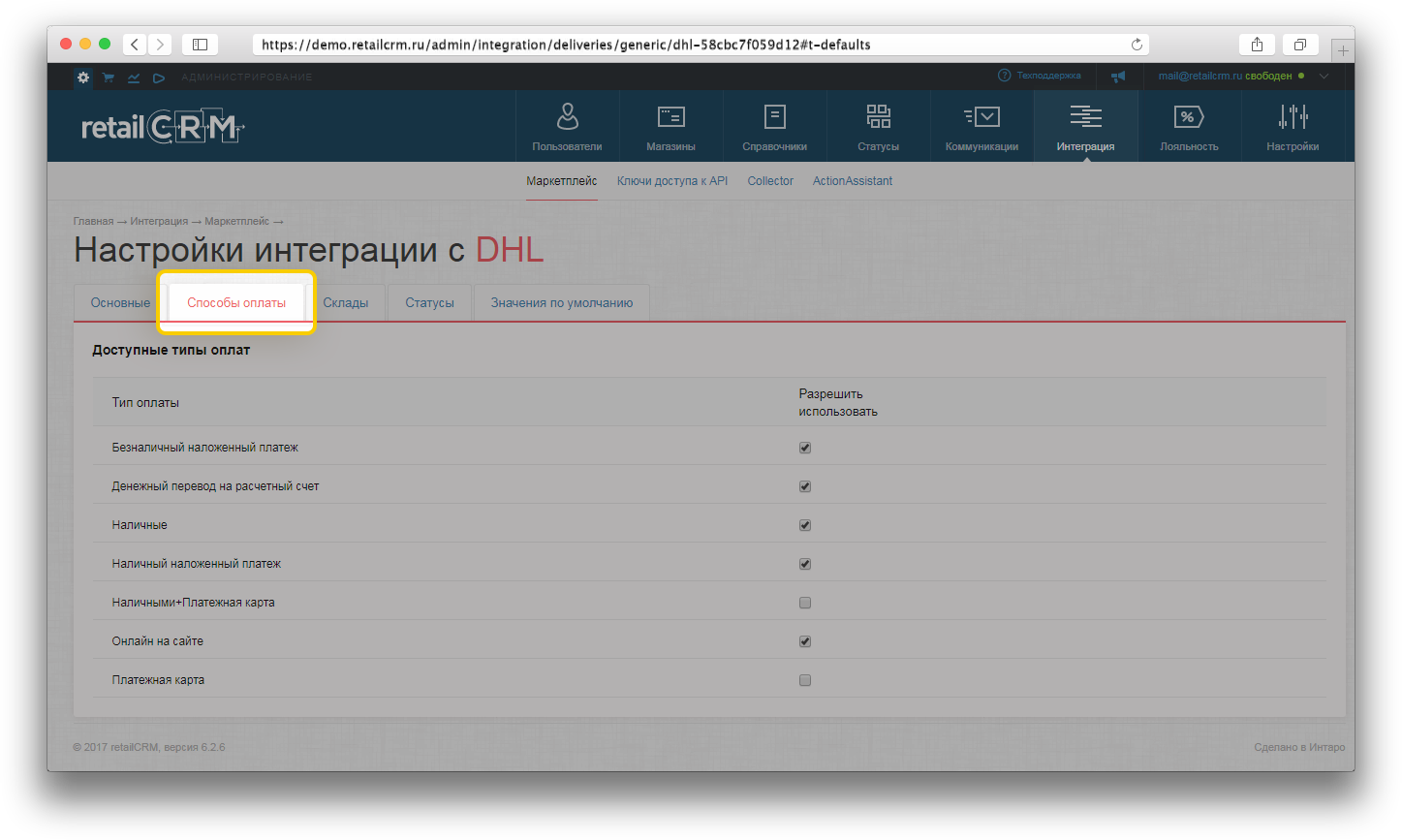Open a new tab with the plus button

[1343, 50]
